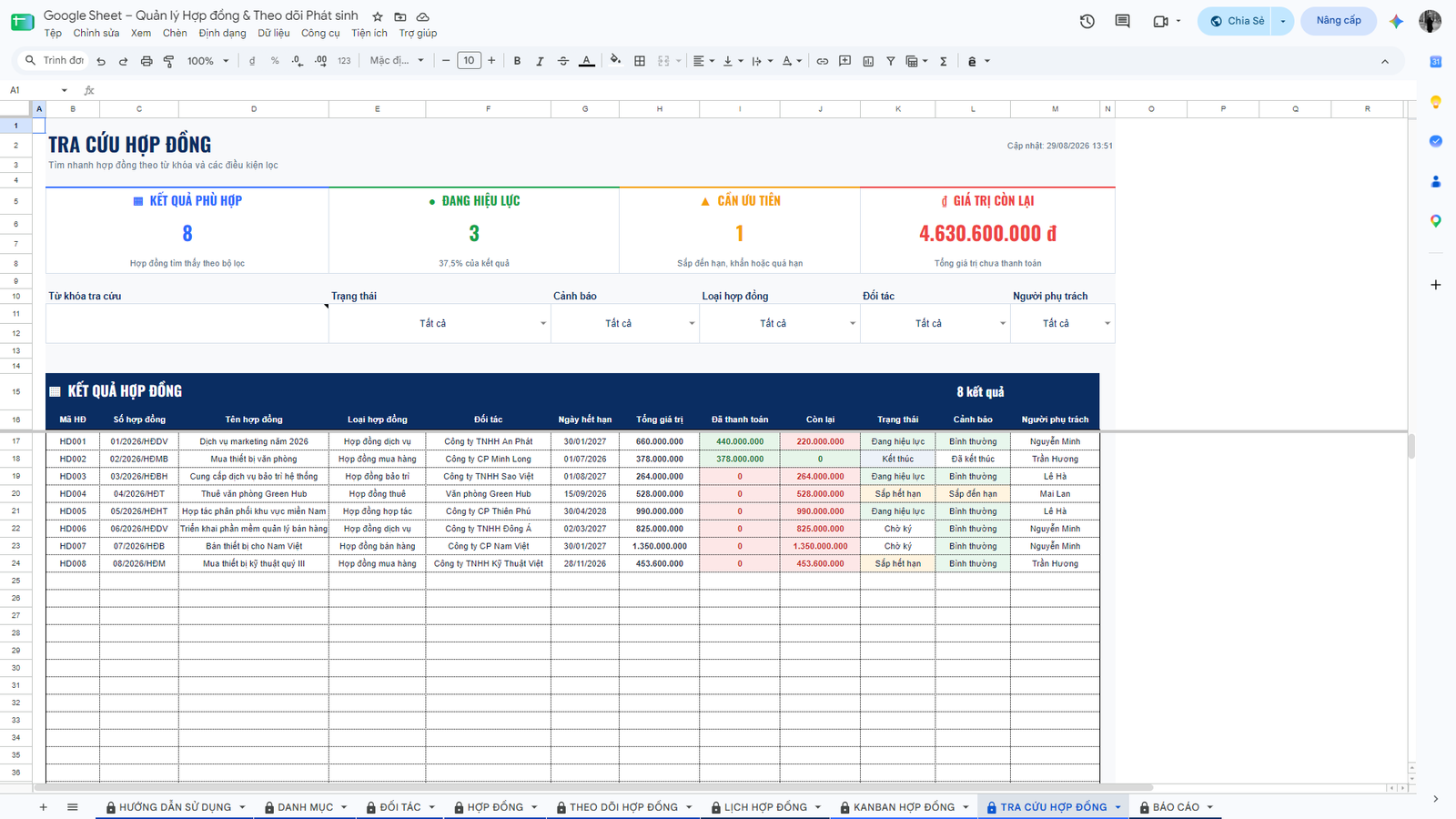Image resolution: width=1456 pixels, height=819 pixels.
Task: Insert link using the link icon
Action: 823,61
